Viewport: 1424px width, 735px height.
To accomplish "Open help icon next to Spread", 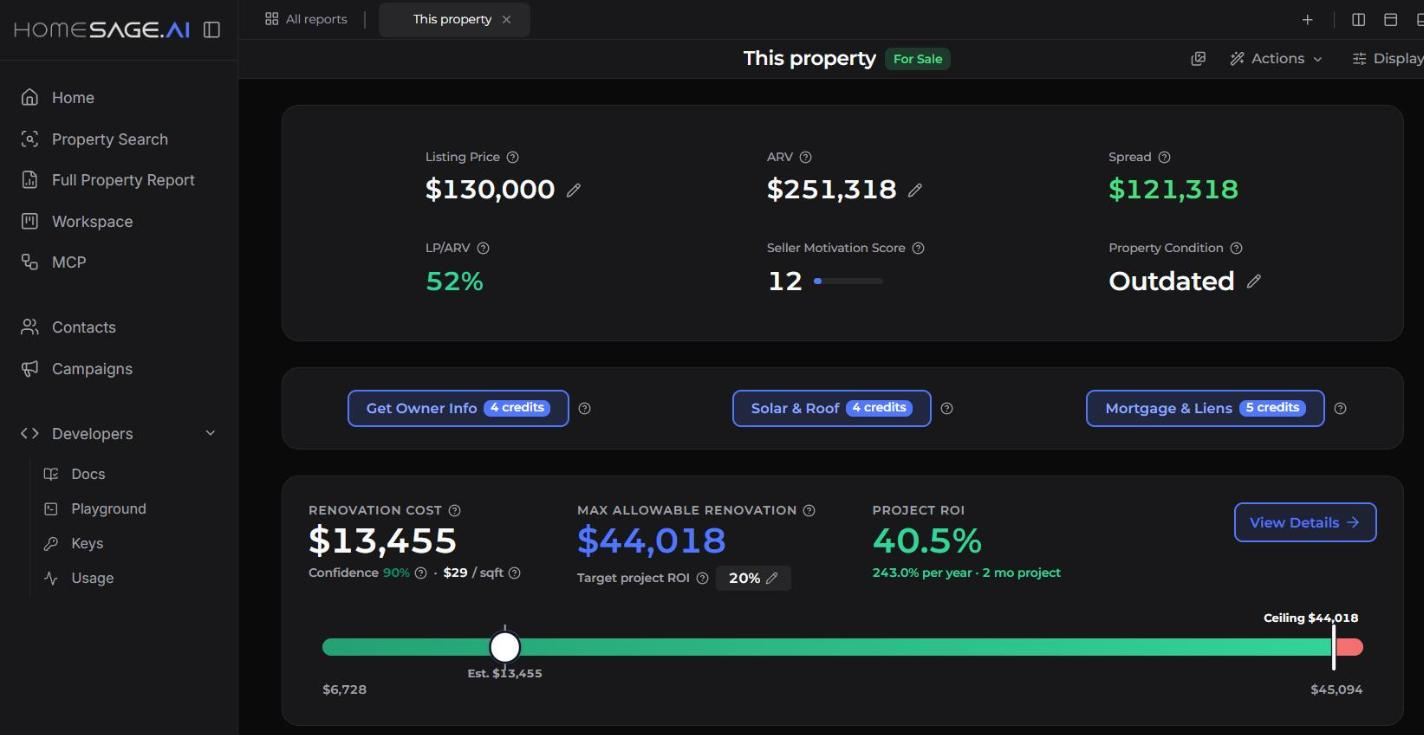I will coord(1164,157).
